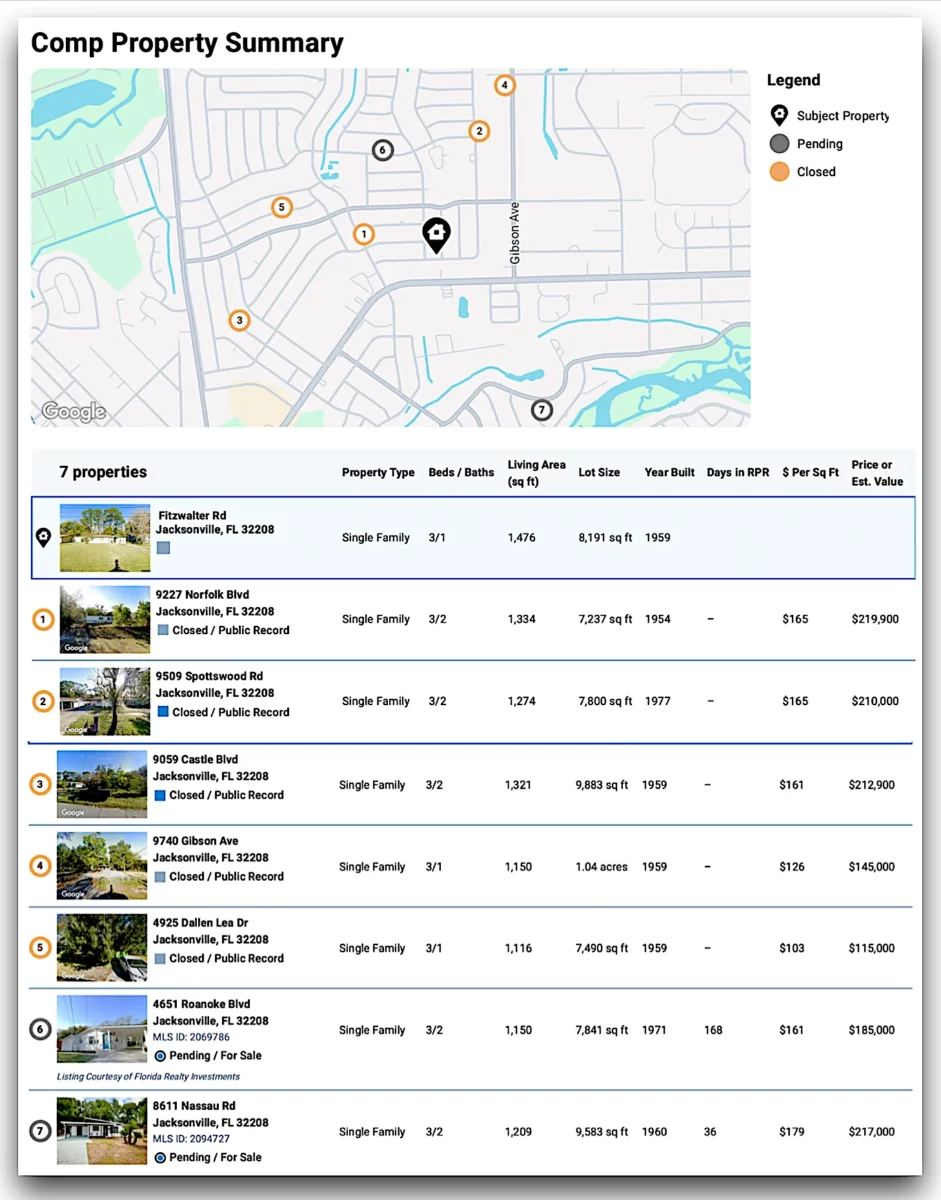Click the Property Type column header
941x1200 pixels.
(x=378, y=473)
